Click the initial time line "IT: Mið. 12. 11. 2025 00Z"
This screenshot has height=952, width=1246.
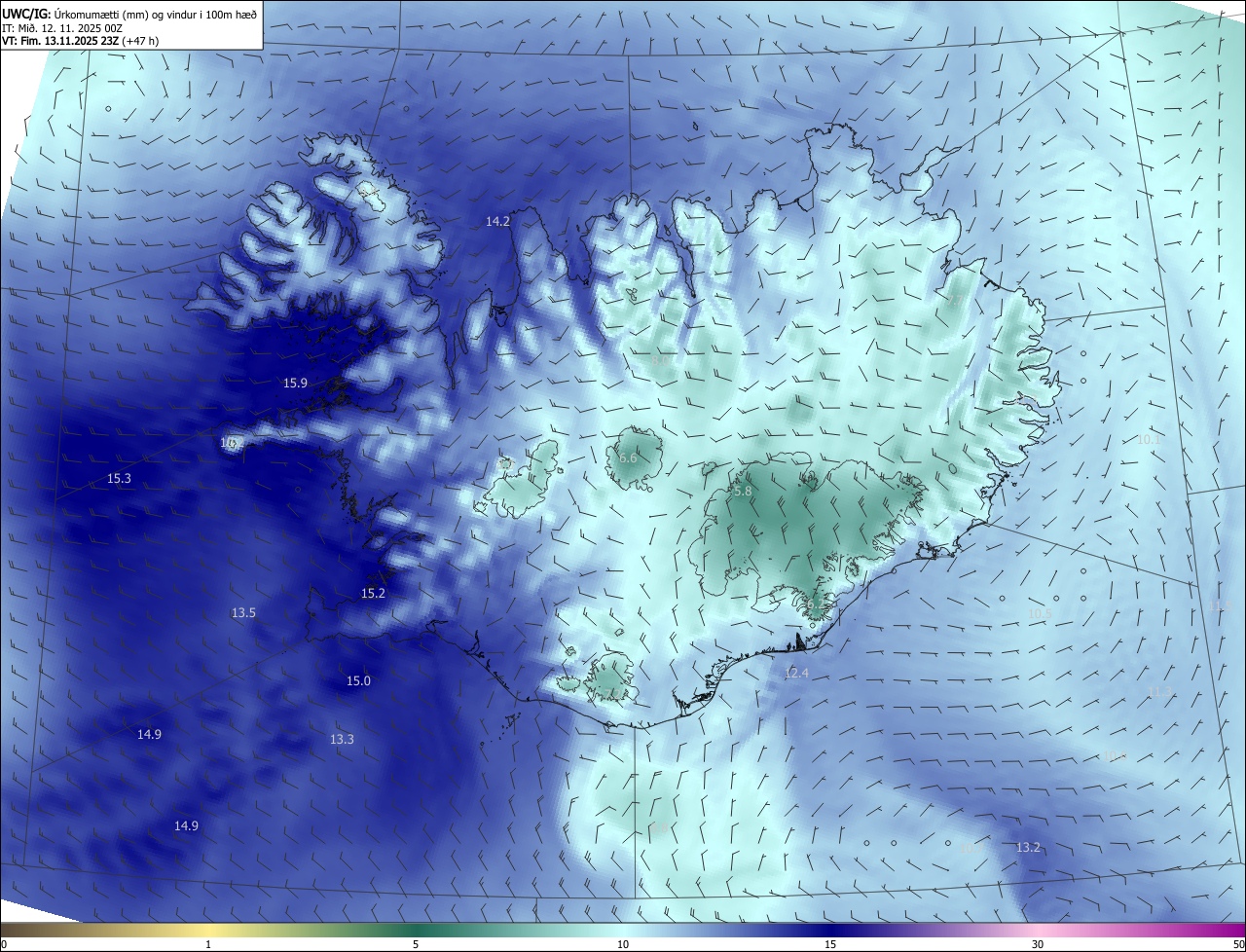61,27
